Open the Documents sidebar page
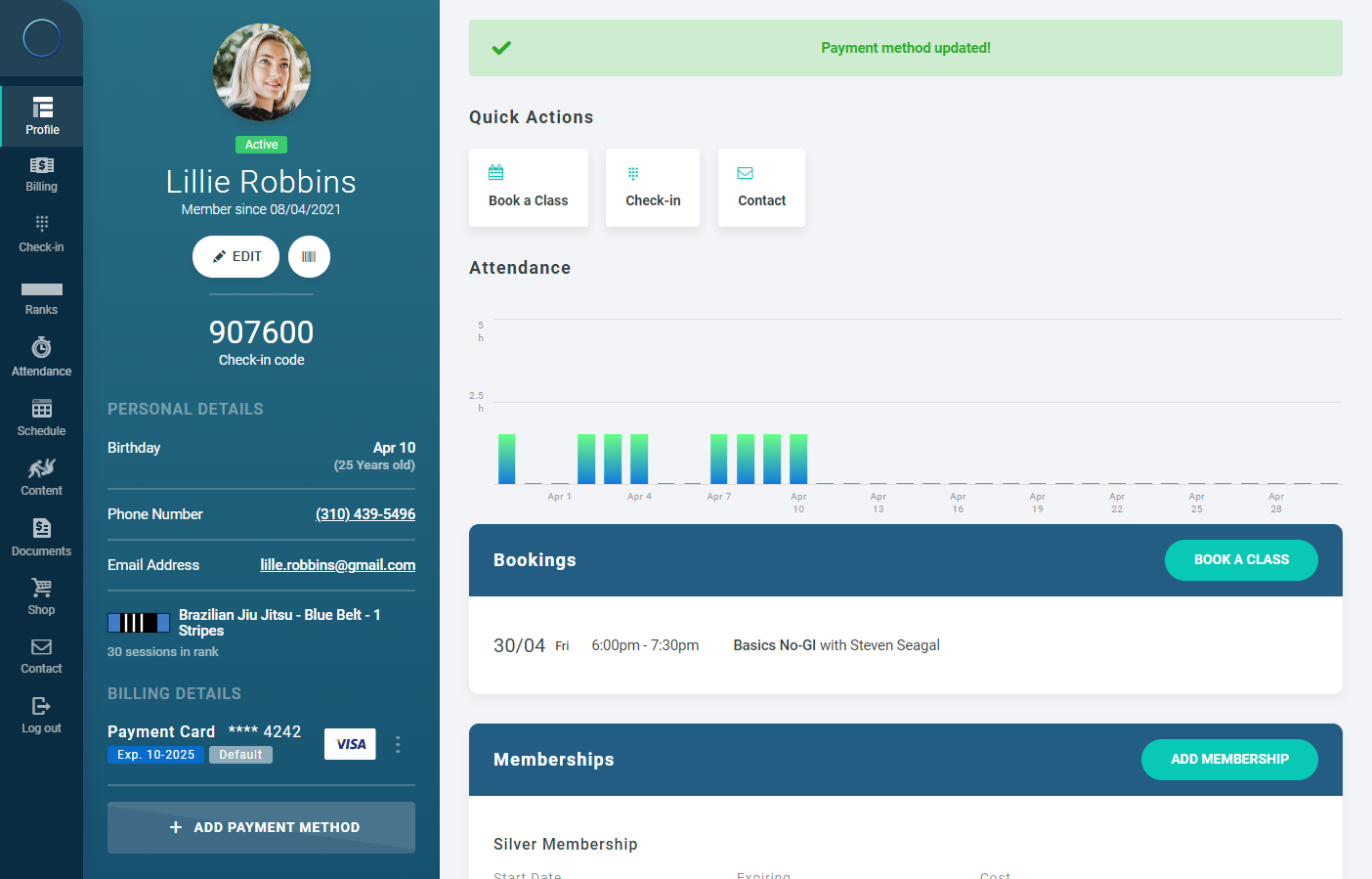 tap(41, 538)
